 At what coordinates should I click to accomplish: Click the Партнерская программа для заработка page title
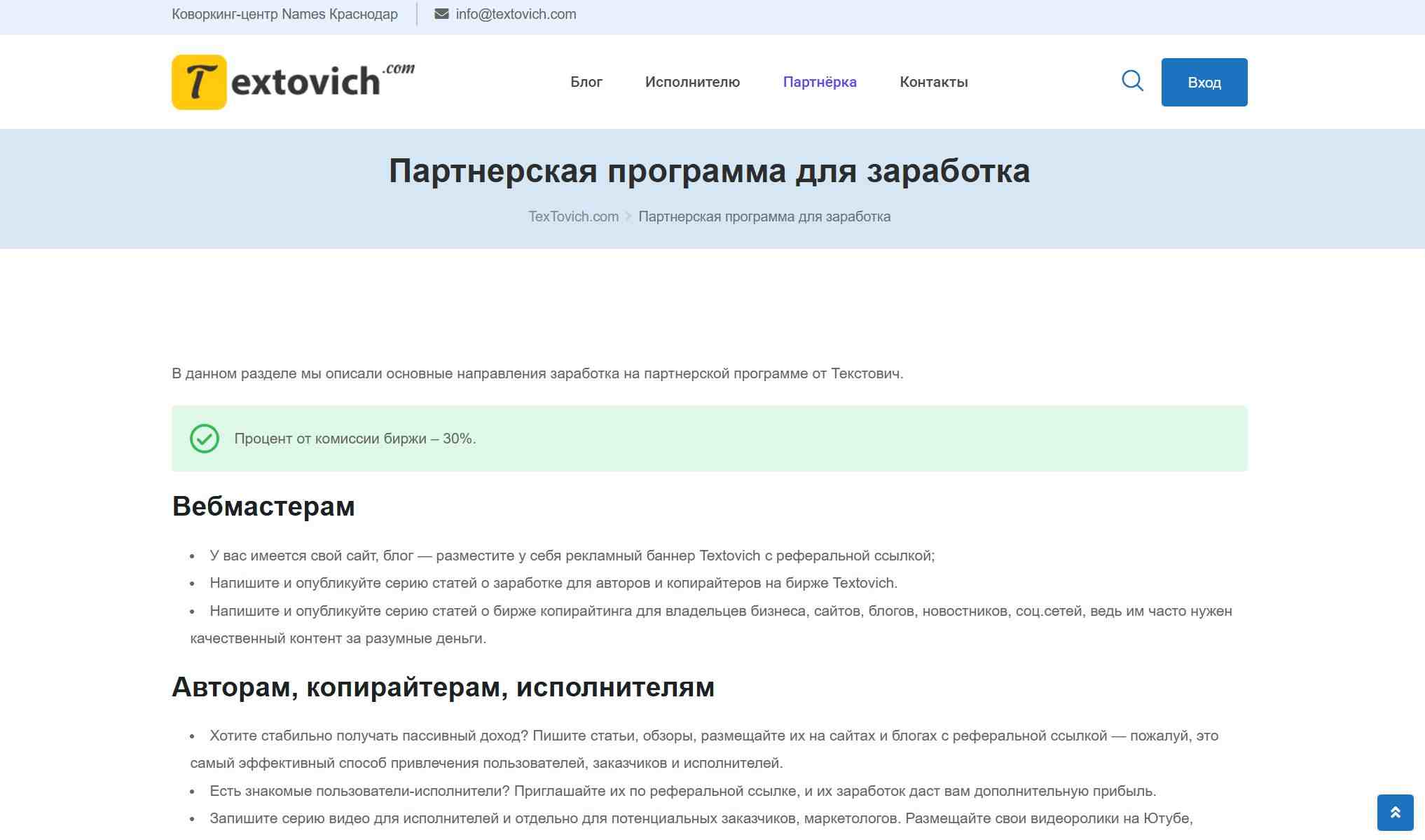(x=709, y=171)
